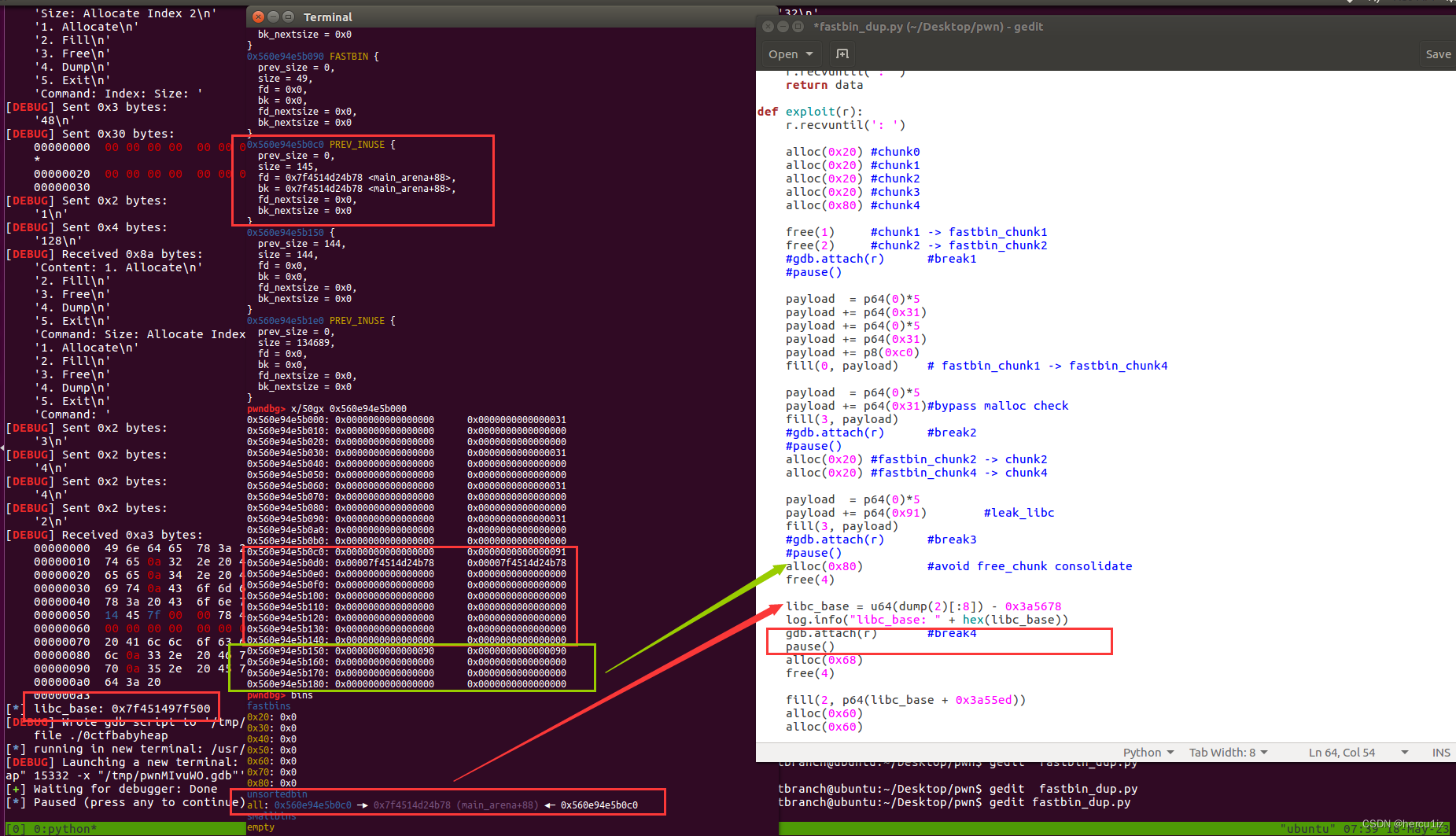Click the free(1) #chunk1 line

(x=916, y=232)
